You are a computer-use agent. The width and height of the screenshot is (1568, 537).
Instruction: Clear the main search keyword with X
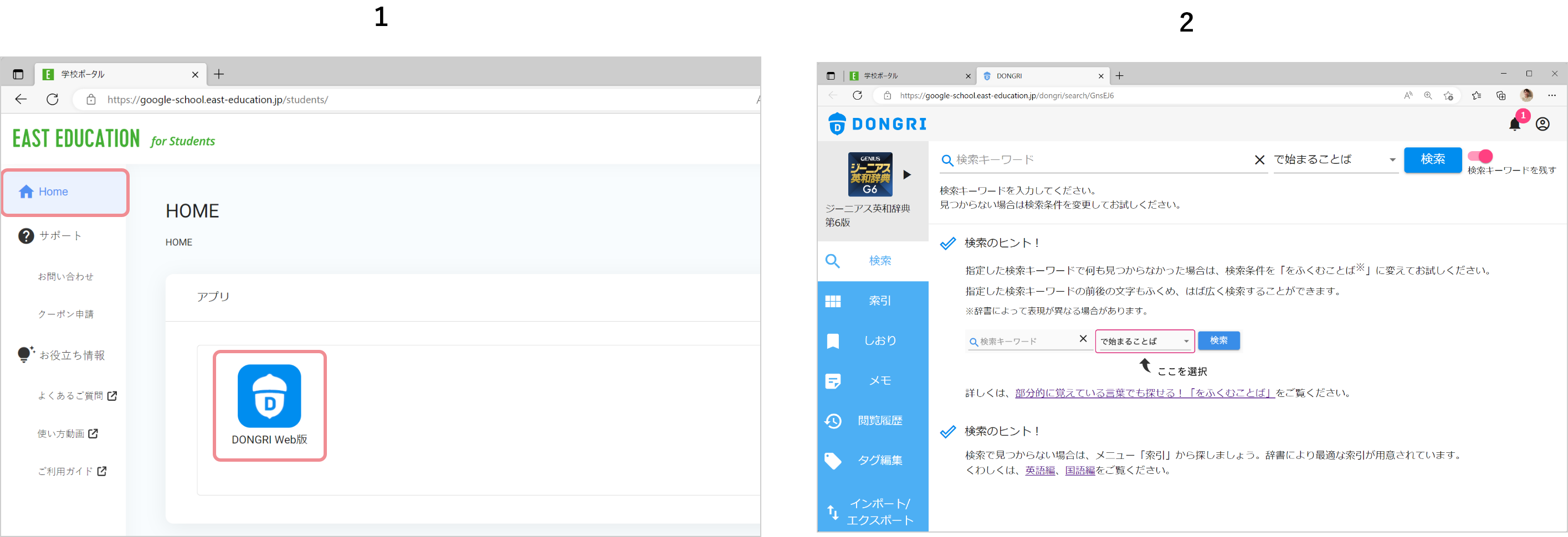point(1259,160)
